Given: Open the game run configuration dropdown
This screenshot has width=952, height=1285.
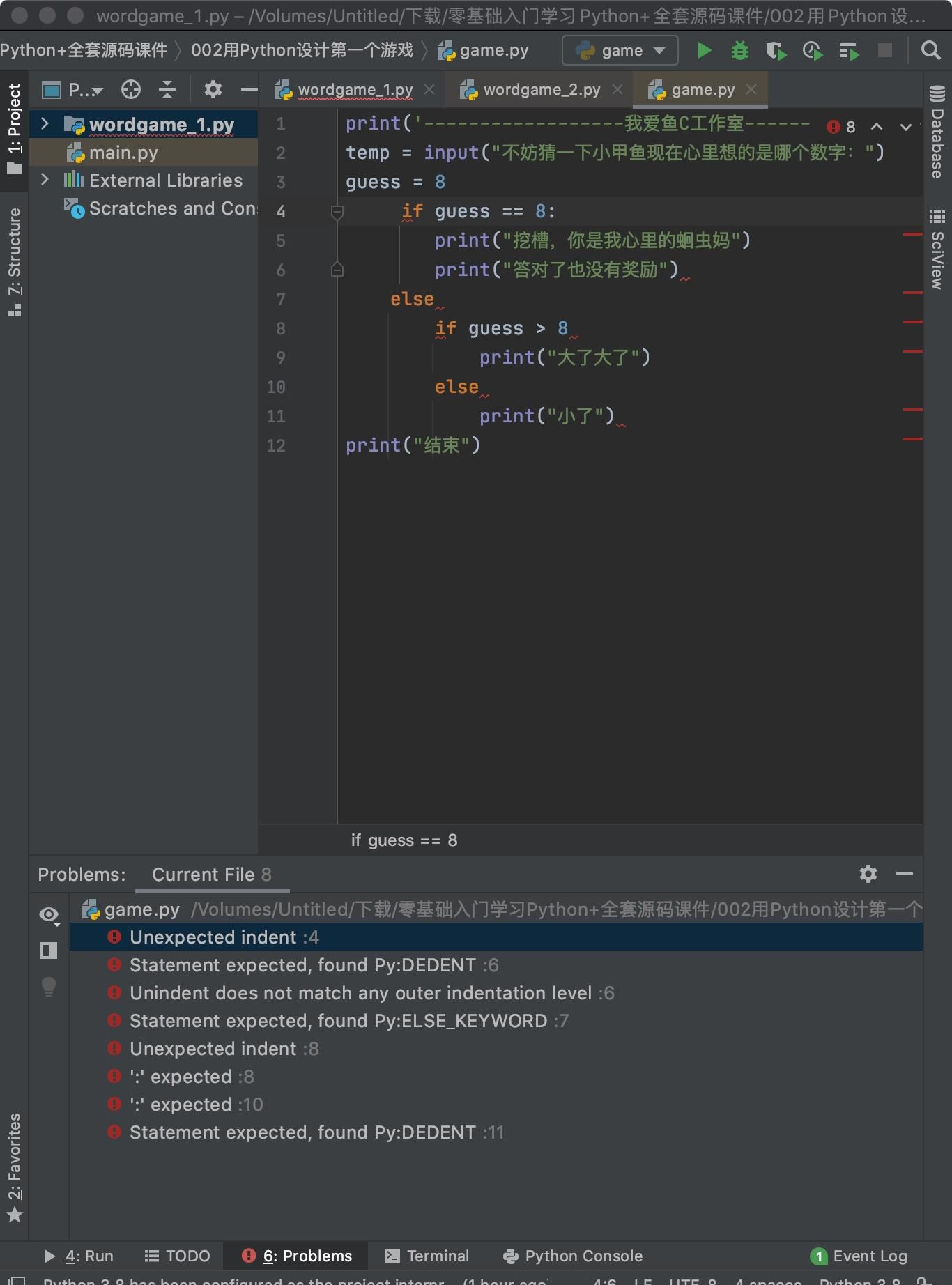Looking at the screenshot, I should (x=620, y=50).
